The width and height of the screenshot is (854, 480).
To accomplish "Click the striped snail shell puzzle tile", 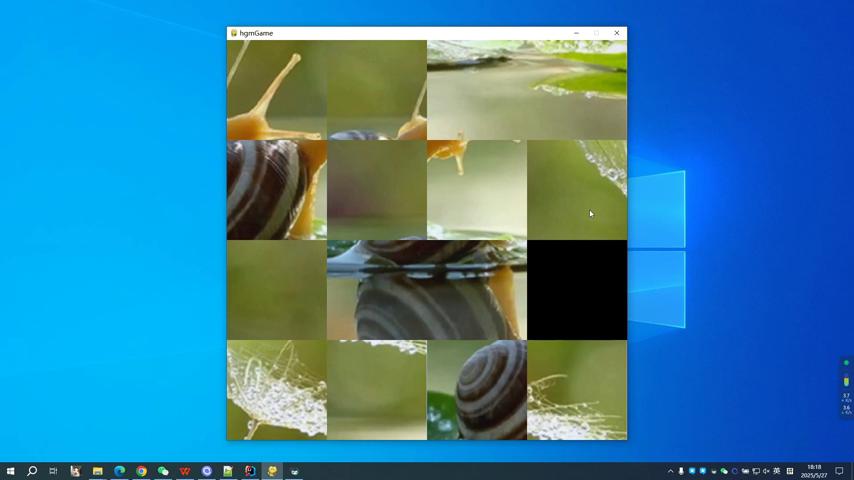I will pos(276,190).
